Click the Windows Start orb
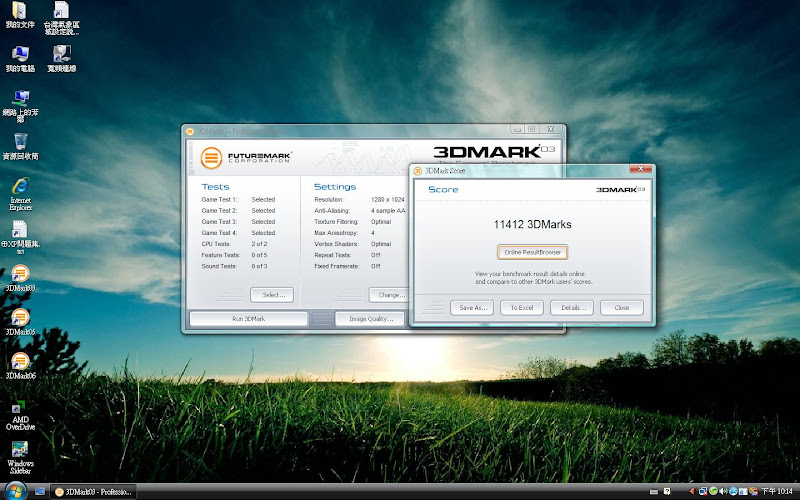This screenshot has width=800, height=500. (15, 491)
